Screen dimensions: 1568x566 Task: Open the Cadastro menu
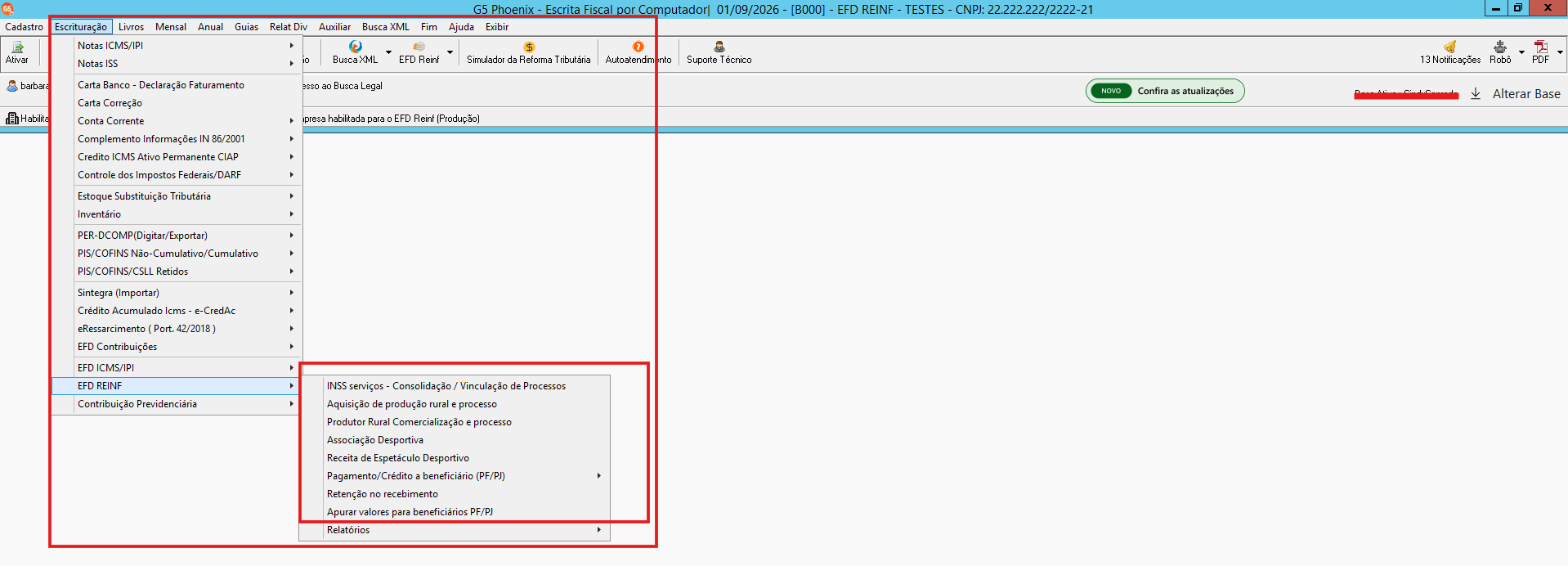pyautogui.click(x=24, y=27)
